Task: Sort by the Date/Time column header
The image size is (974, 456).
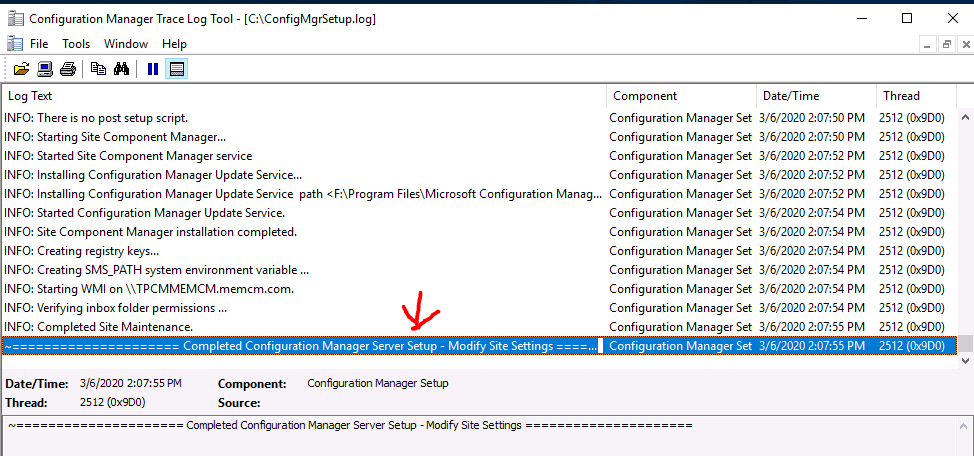Action: tap(817, 96)
